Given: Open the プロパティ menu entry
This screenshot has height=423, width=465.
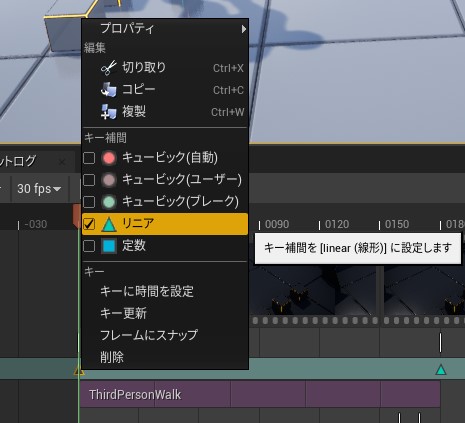Looking at the screenshot, I should (x=165, y=29).
